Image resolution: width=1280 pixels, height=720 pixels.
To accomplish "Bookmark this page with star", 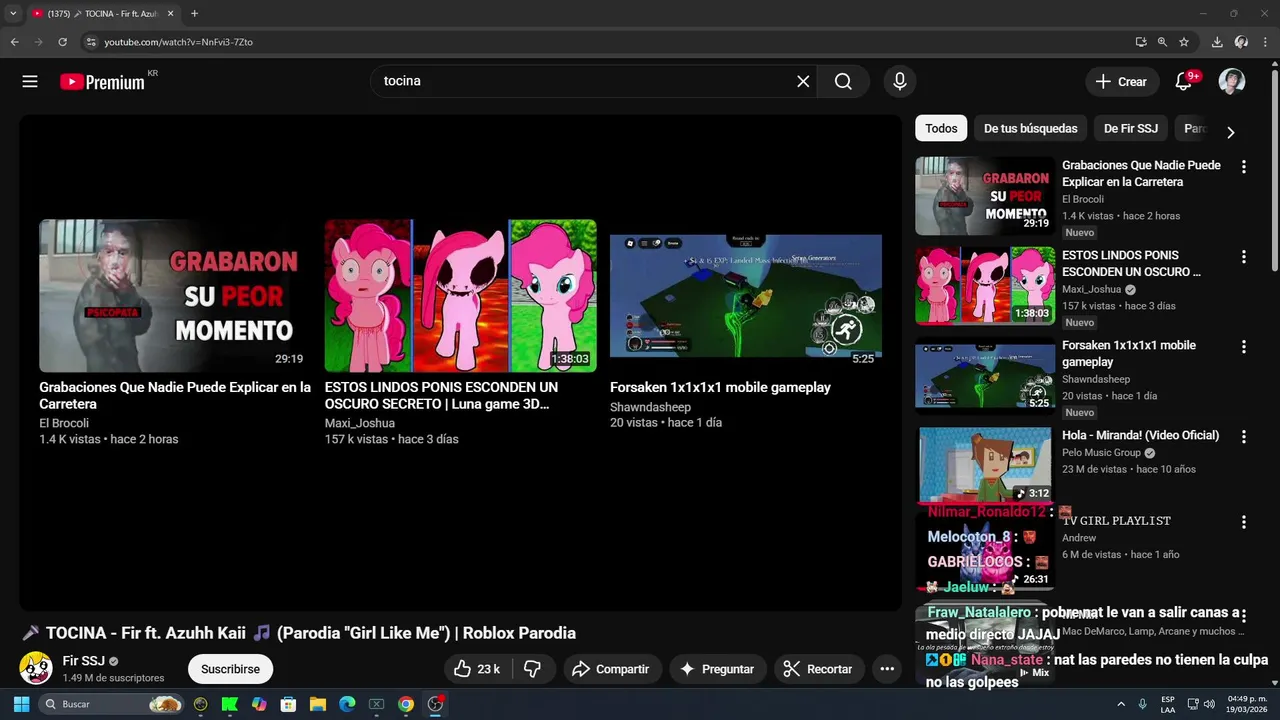I will (1184, 42).
